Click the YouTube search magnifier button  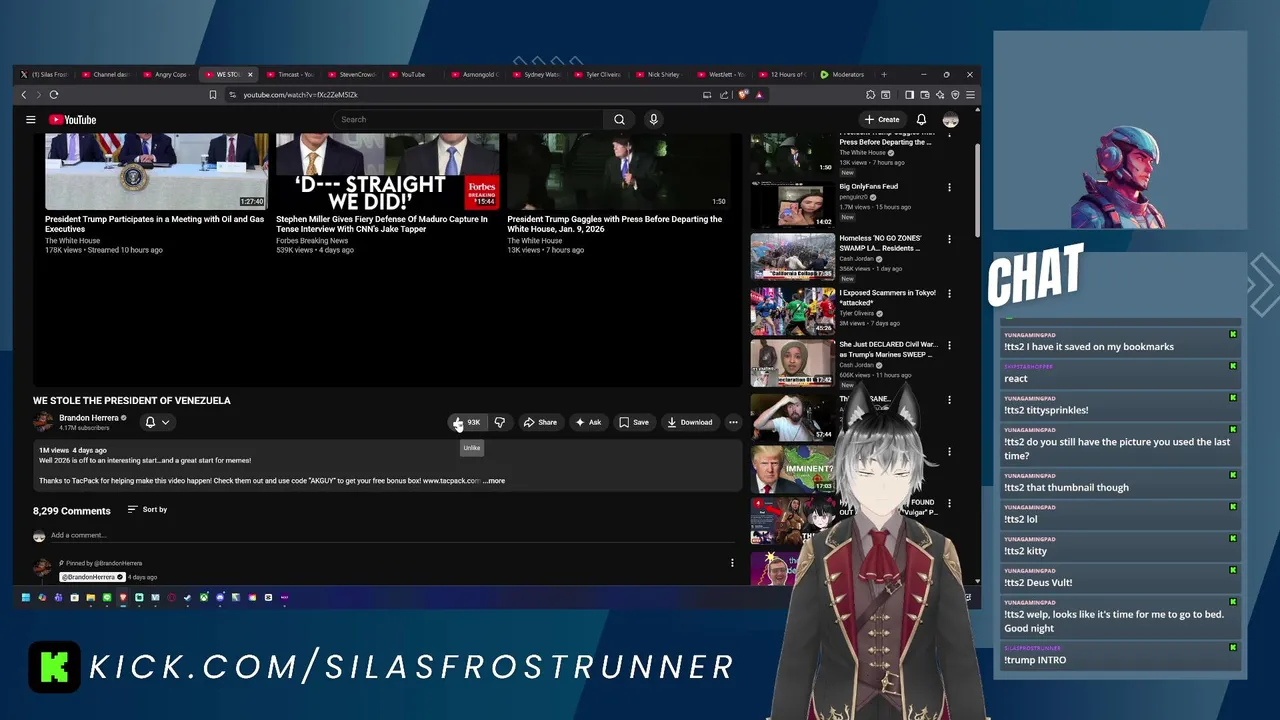(x=619, y=120)
